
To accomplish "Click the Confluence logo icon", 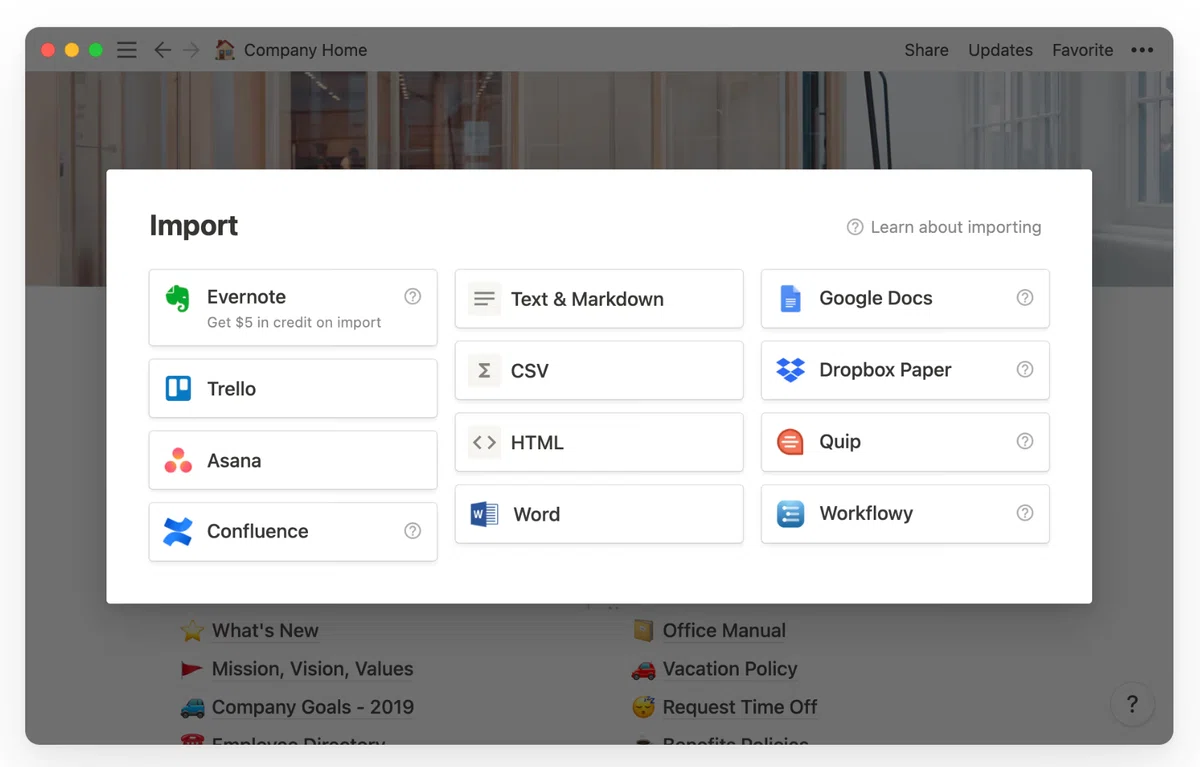I will coord(178,531).
